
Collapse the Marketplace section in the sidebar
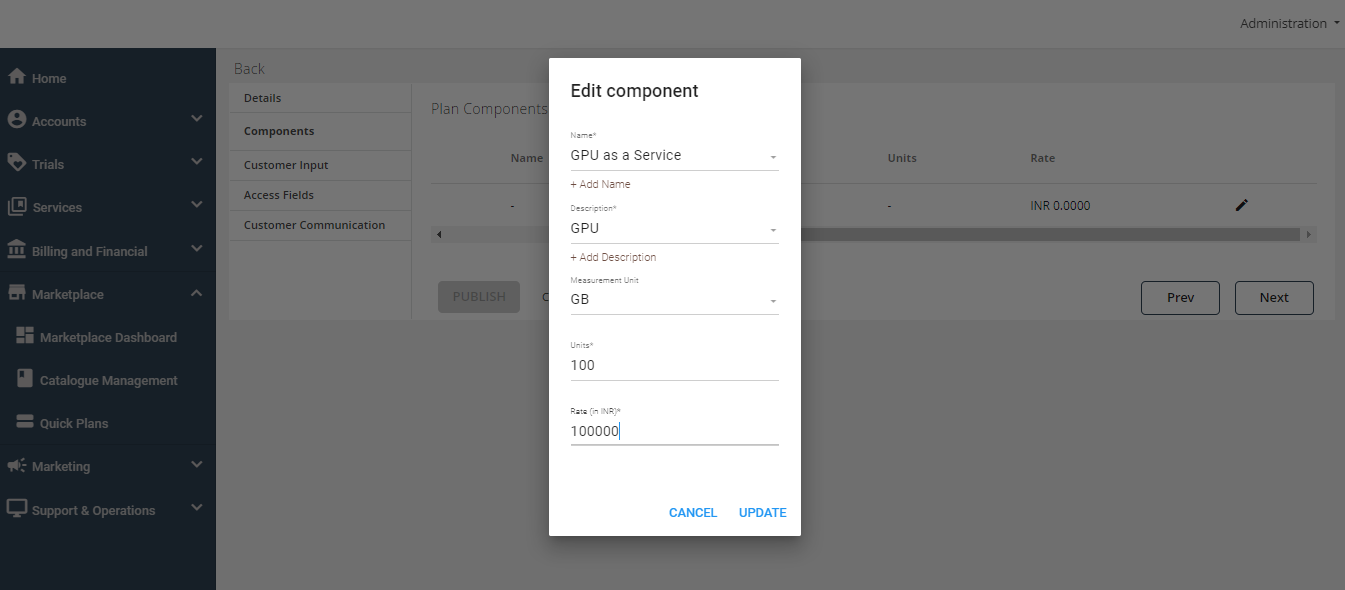[196, 293]
